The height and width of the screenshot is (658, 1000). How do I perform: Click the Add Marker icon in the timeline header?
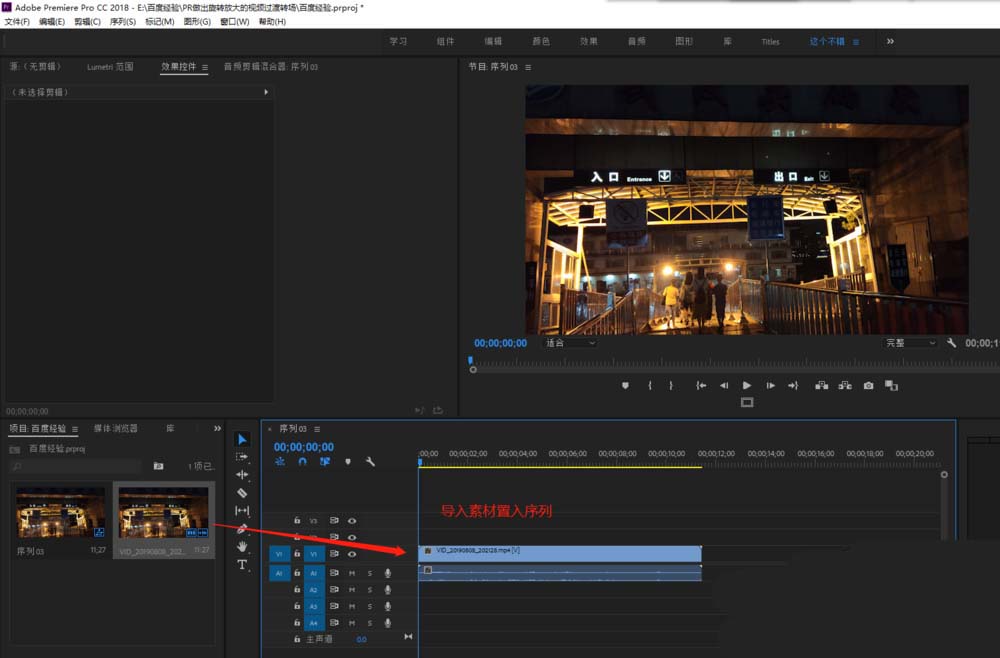pos(347,462)
